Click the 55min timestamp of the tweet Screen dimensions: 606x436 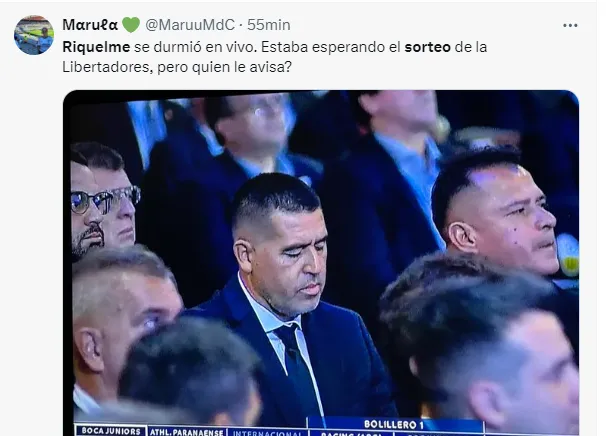click(x=269, y=25)
